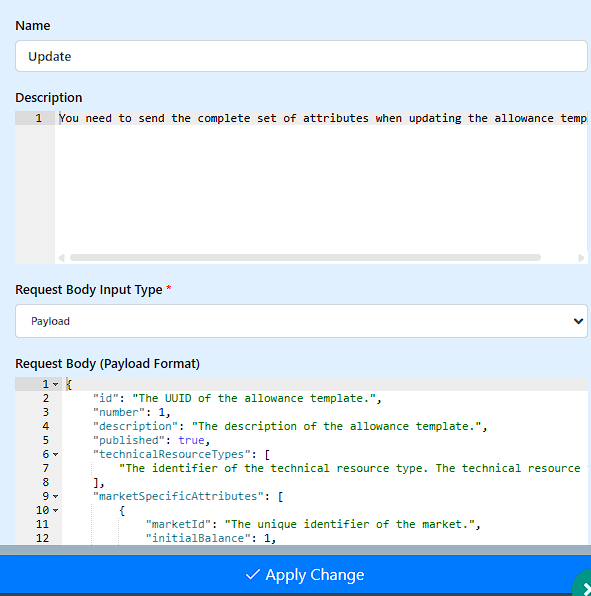The width and height of the screenshot is (591, 596).
Task: Click the "published" true value in payload
Action: click(x=191, y=440)
